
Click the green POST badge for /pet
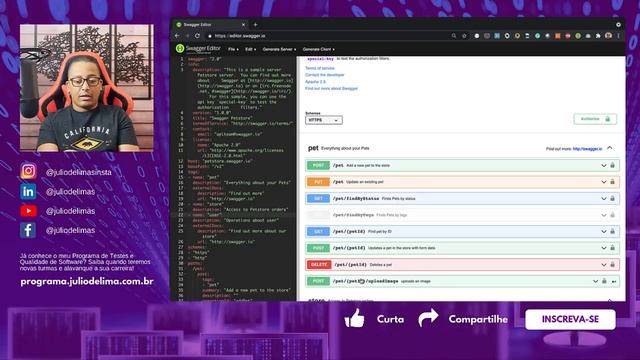coord(318,165)
